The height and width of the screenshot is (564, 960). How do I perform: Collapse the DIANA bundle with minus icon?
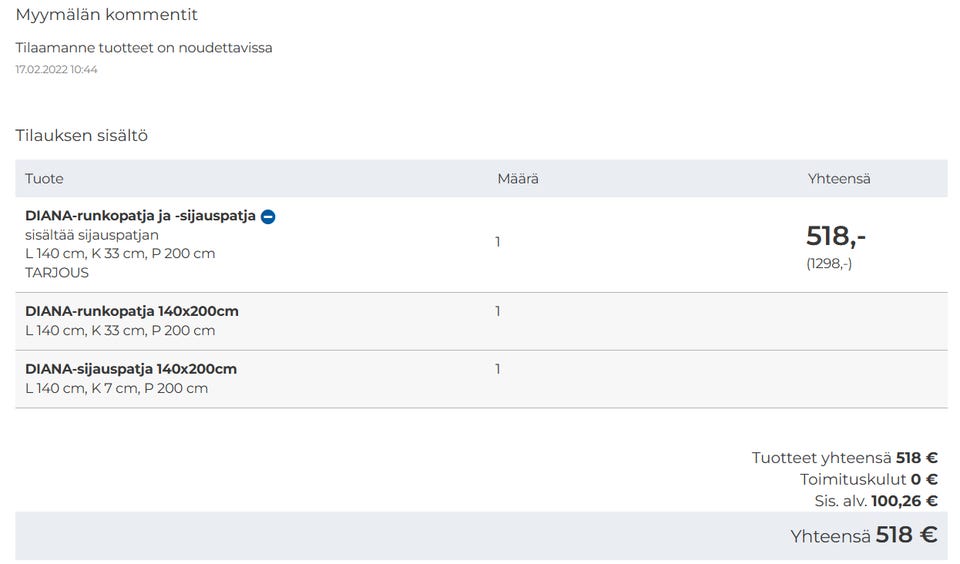pos(268,216)
